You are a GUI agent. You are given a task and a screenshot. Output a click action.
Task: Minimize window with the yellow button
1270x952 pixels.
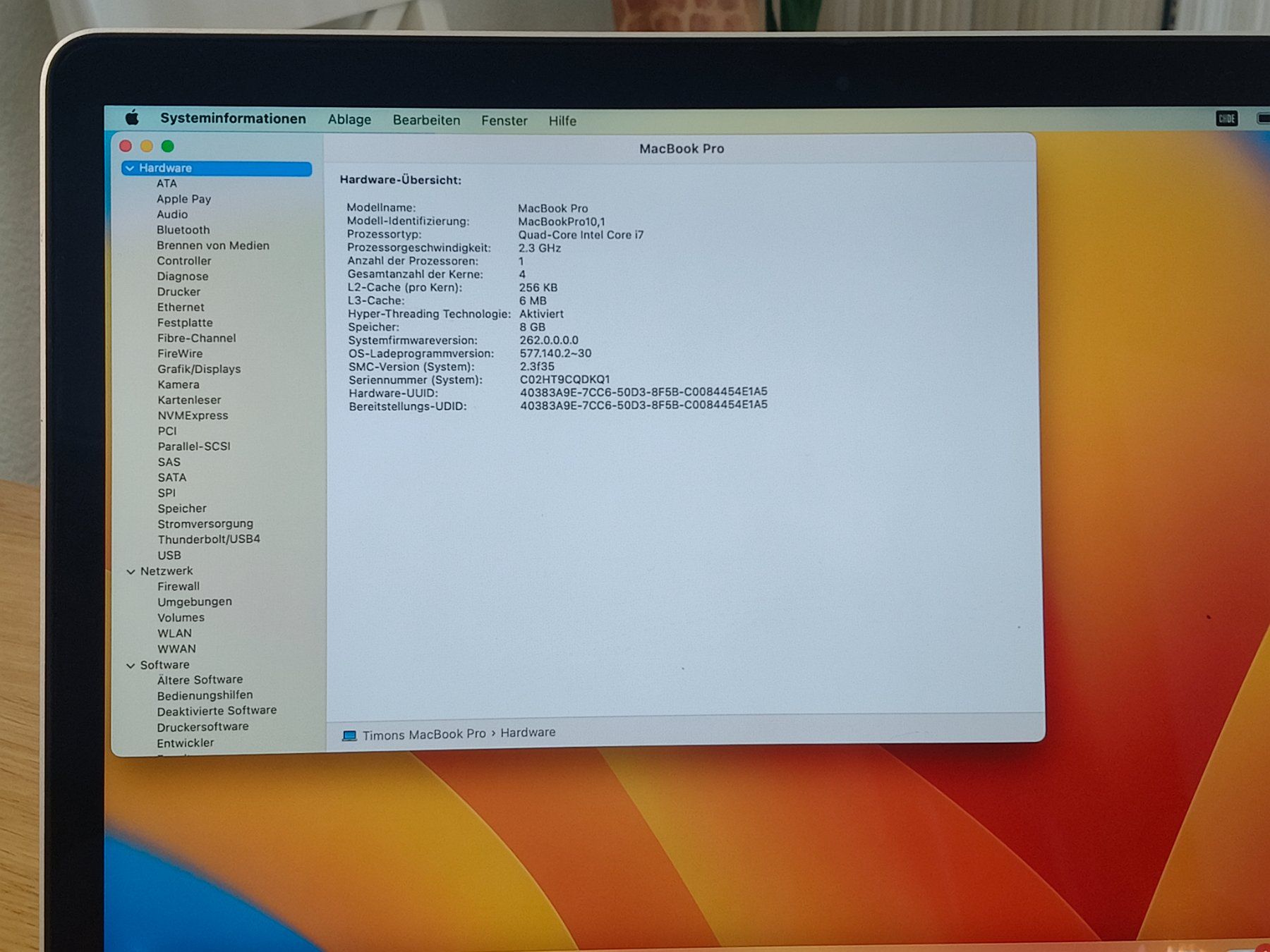click(x=147, y=146)
